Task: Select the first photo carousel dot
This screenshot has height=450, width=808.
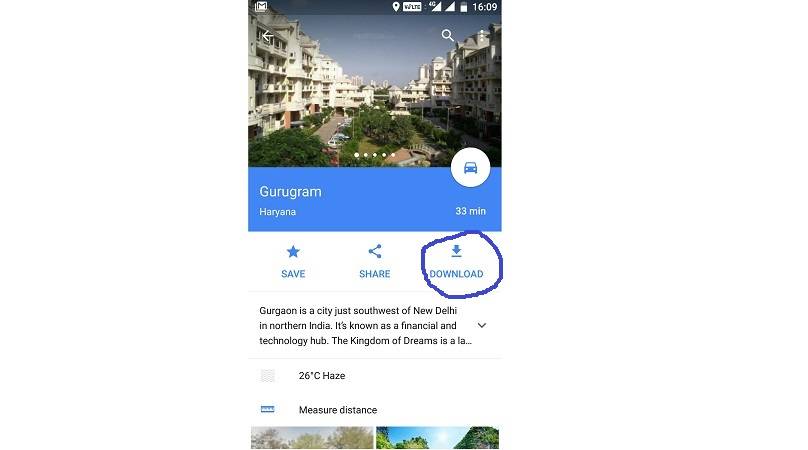Action: tap(357, 155)
